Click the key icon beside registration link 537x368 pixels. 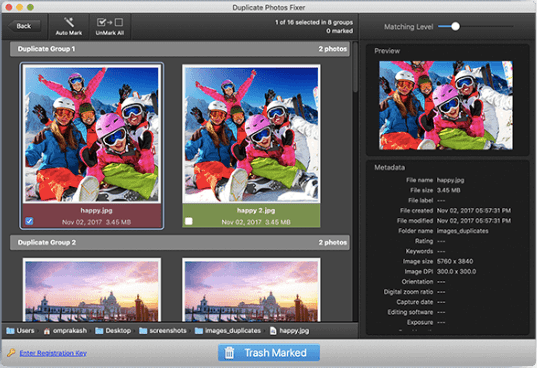click(x=11, y=353)
